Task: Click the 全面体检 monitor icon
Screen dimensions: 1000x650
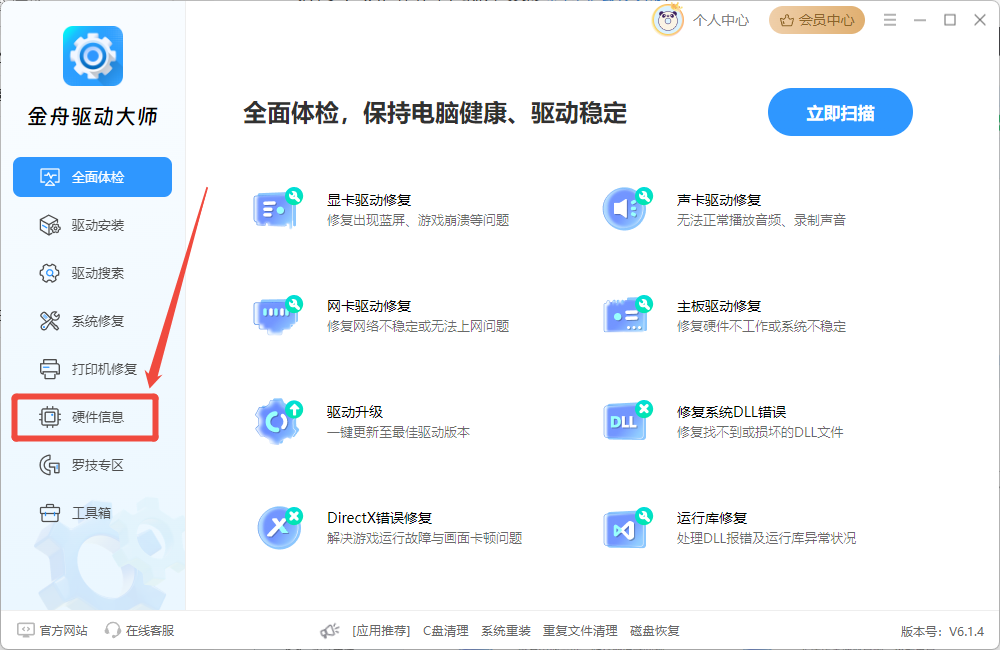Action: coord(50,177)
